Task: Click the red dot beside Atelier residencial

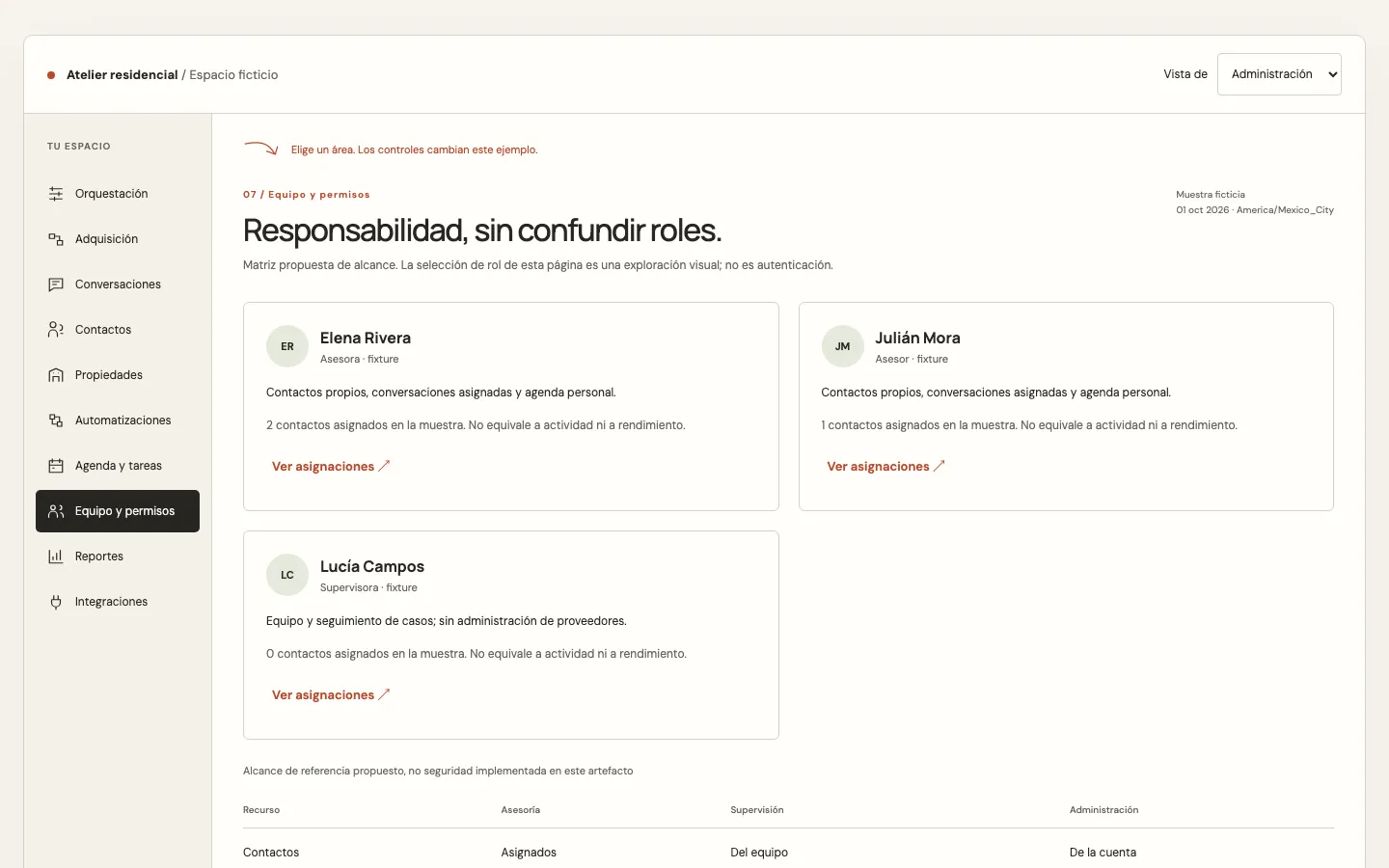Action: (x=51, y=75)
